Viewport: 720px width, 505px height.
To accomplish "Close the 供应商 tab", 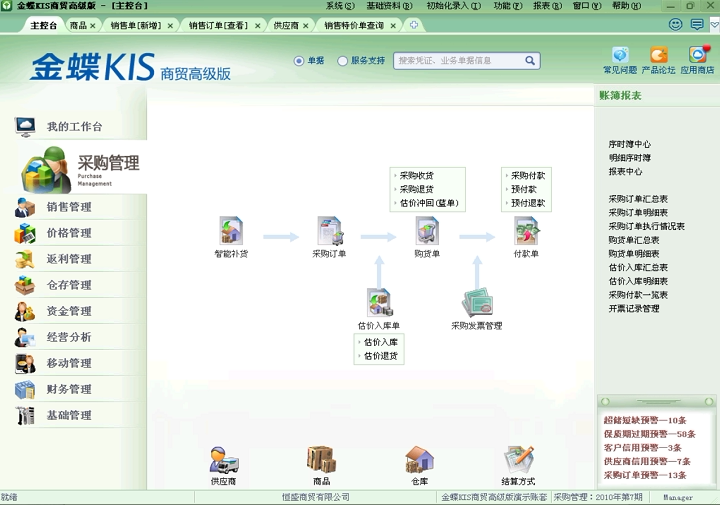I will pyautogui.click(x=306, y=26).
